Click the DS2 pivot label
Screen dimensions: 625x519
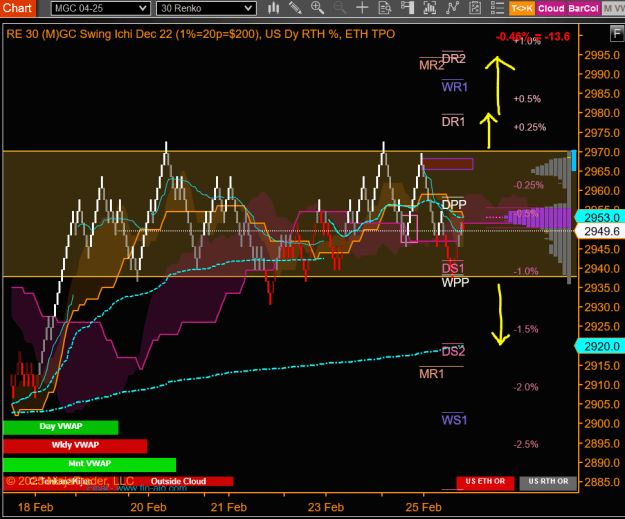click(453, 351)
